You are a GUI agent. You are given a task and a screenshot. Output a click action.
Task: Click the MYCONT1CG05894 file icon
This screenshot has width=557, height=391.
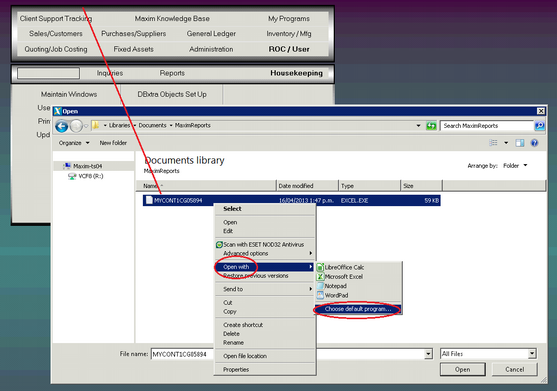(x=149, y=200)
